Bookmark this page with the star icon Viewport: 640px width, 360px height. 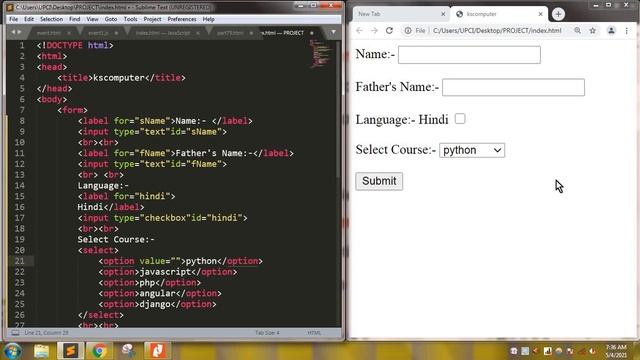pyautogui.click(x=593, y=31)
